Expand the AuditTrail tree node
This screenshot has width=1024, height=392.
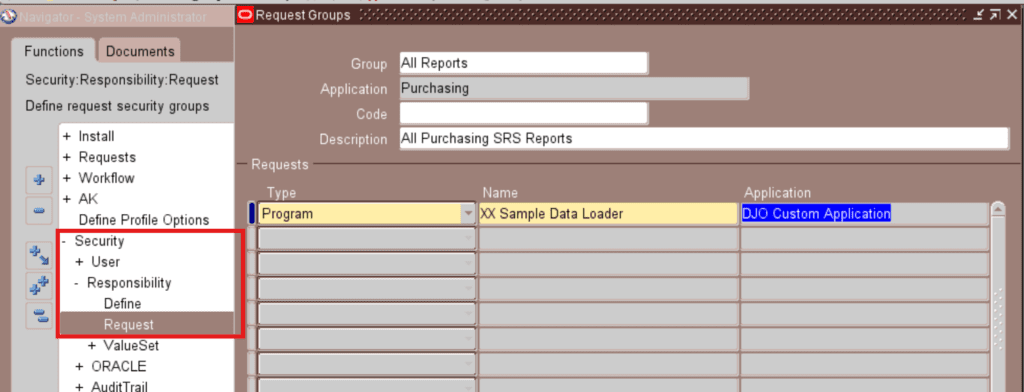80,387
